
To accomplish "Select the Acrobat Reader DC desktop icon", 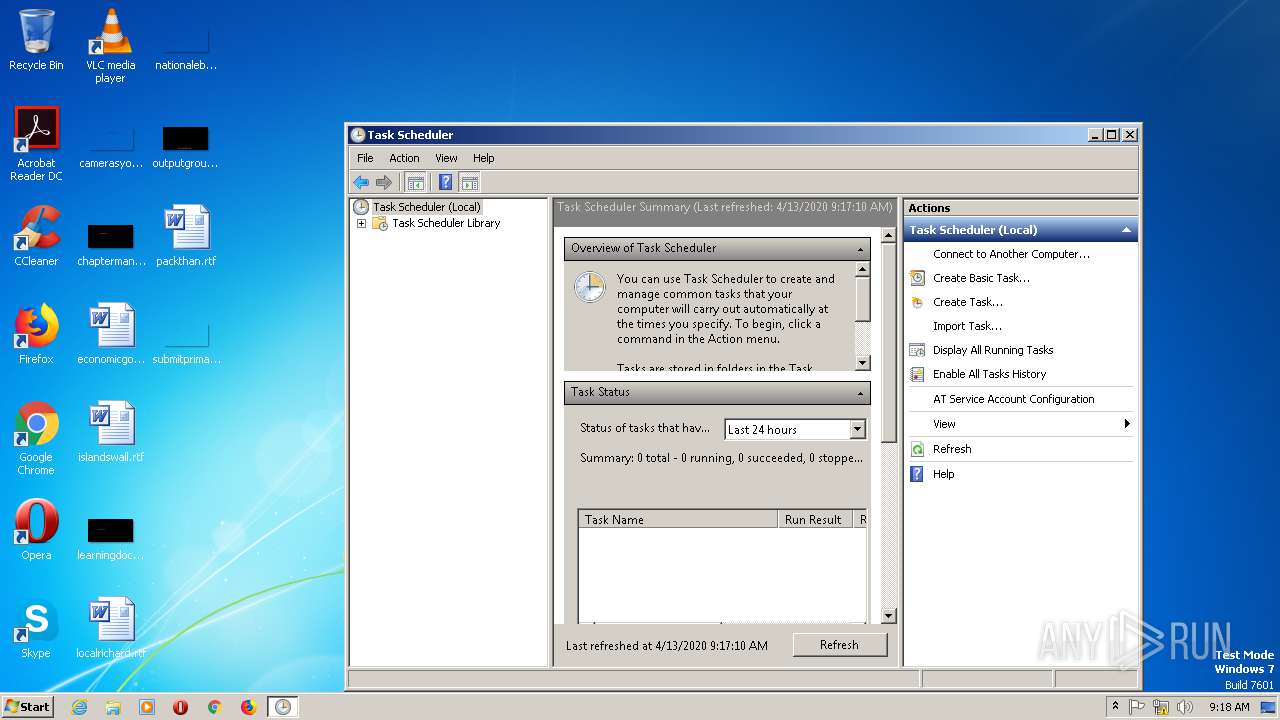I will [x=36, y=144].
